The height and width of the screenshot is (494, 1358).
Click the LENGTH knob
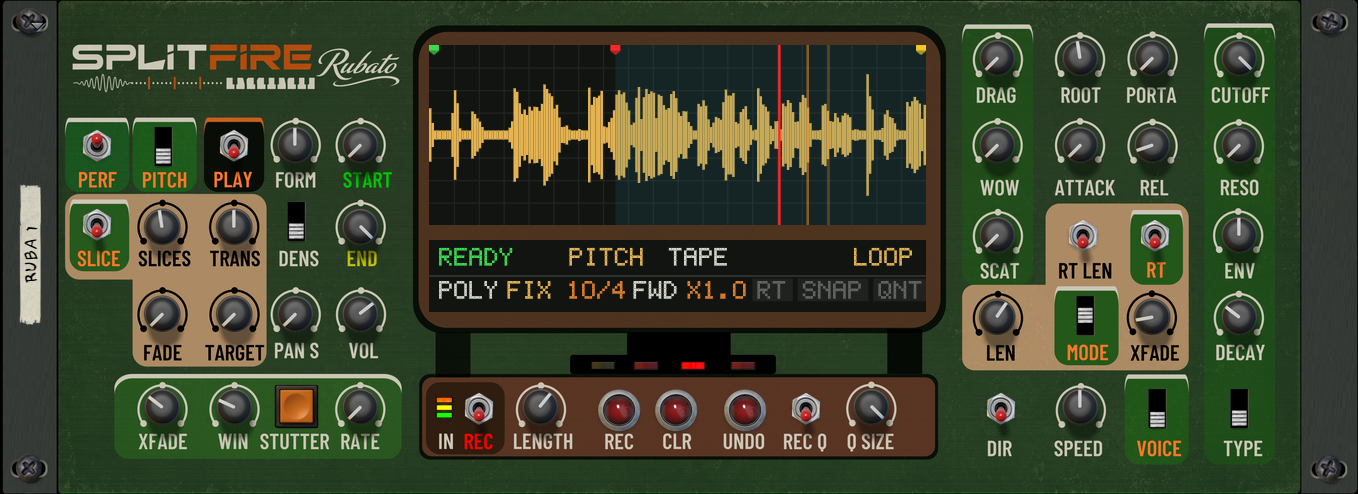click(542, 408)
